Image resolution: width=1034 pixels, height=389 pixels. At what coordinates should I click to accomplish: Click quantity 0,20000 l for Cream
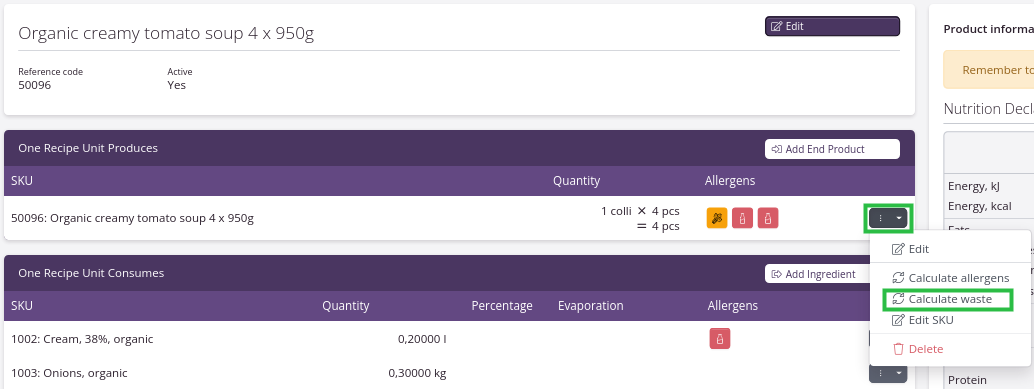[422, 339]
